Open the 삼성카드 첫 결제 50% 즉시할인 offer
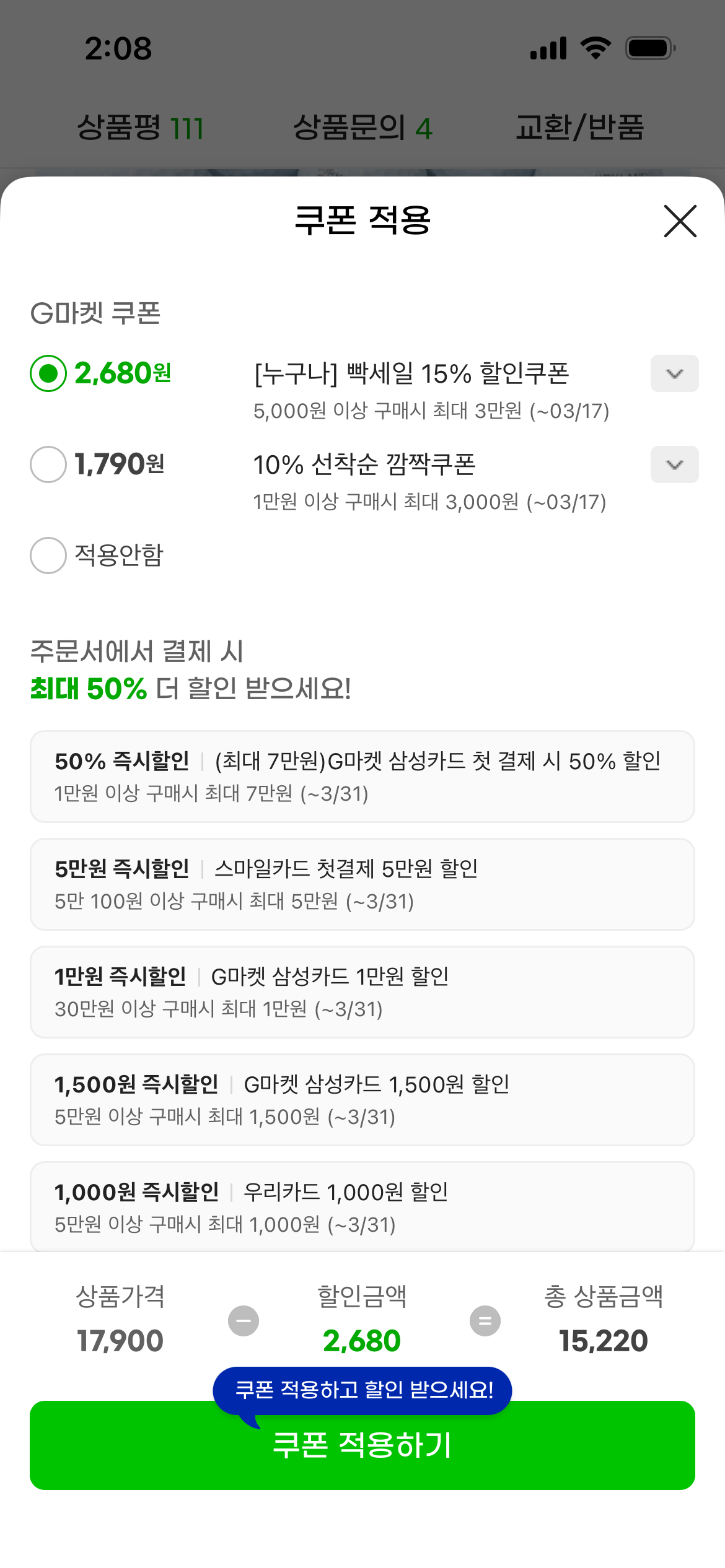Viewport: 725px width, 1568px height. point(362,777)
